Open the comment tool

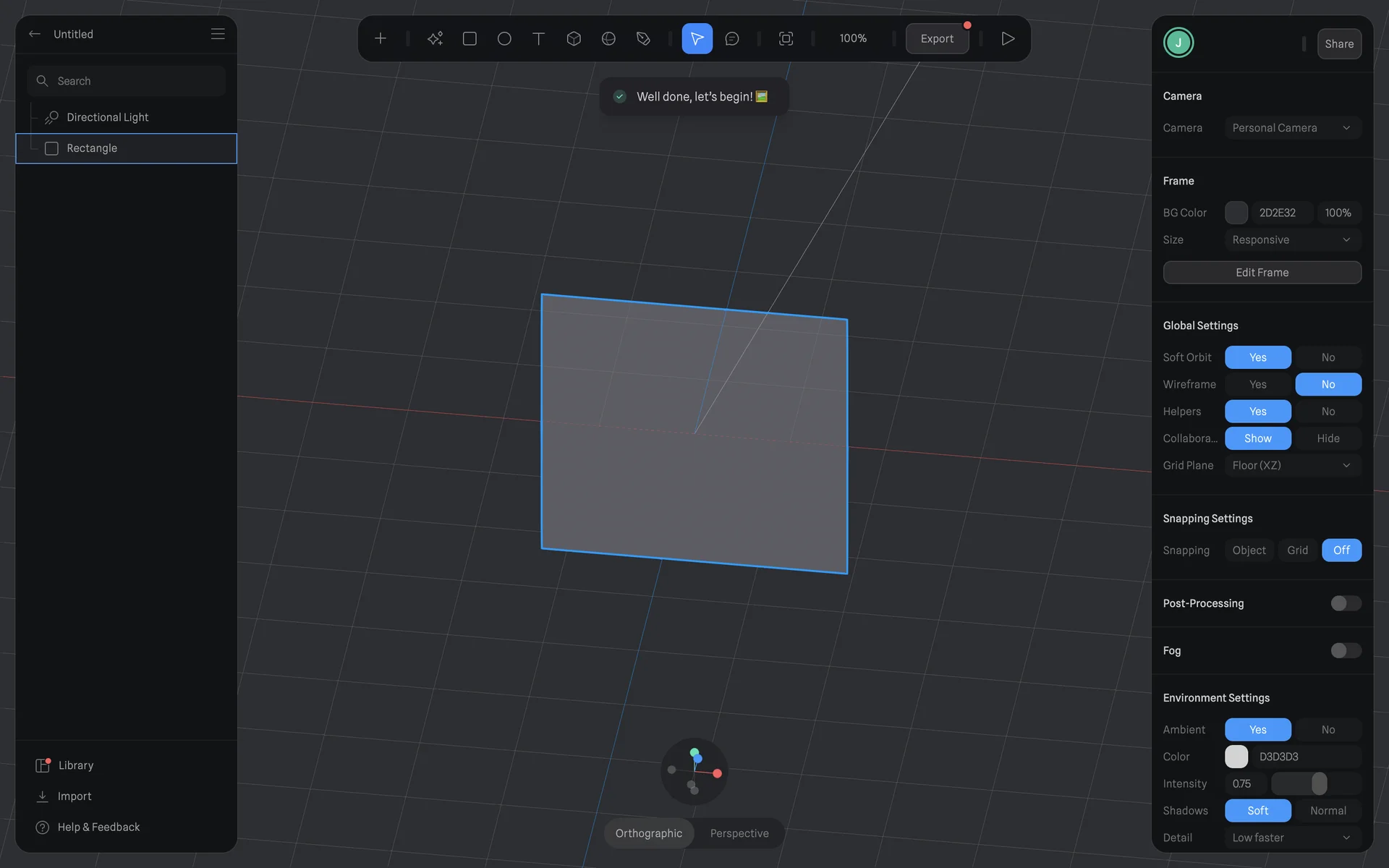coord(732,38)
